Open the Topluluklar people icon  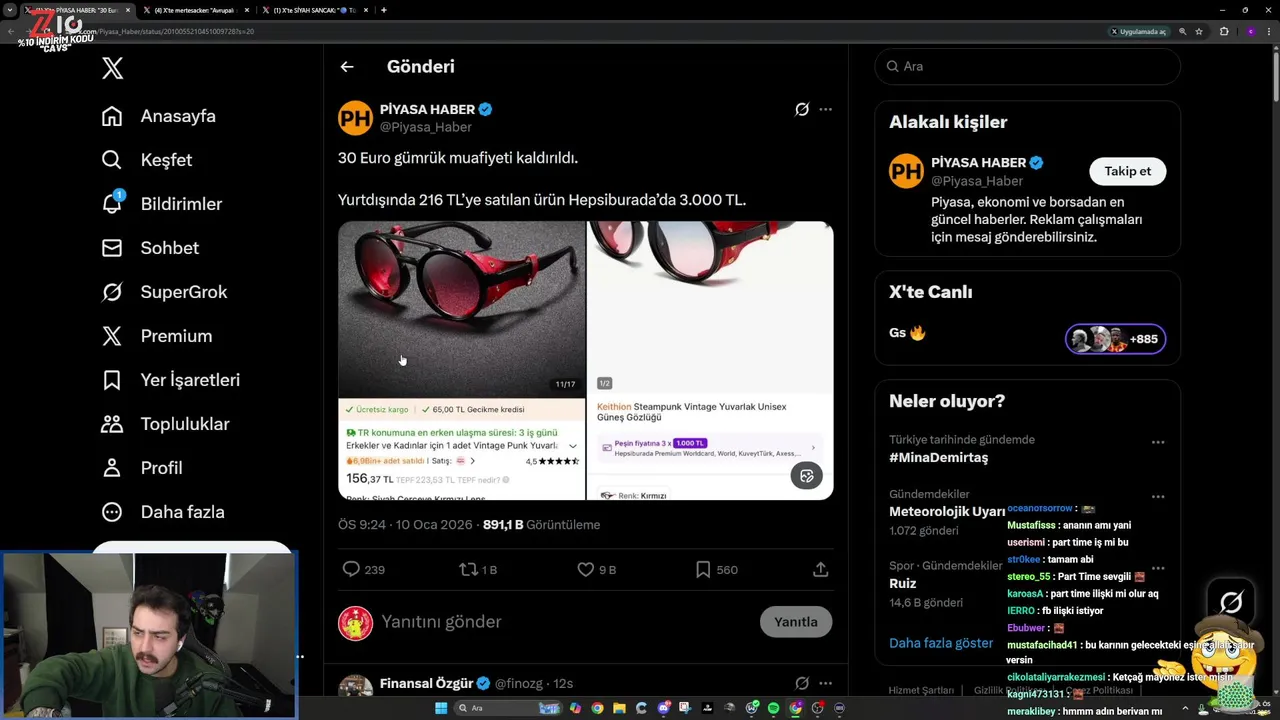(x=112, y=424)
